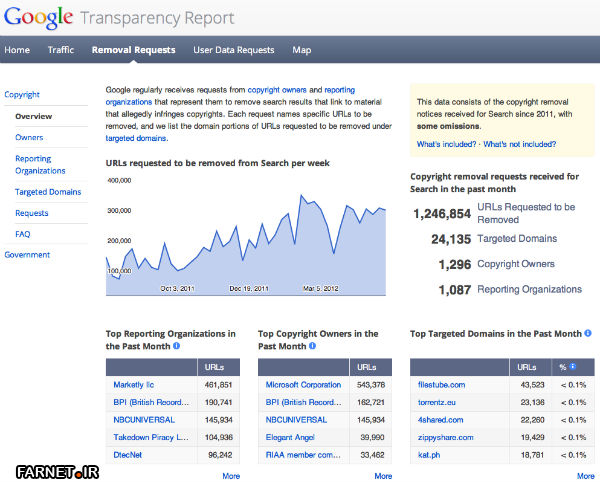Click the Google logo
Image resolution: width=600 pixels, height=483 pixels.
point(38,17)
